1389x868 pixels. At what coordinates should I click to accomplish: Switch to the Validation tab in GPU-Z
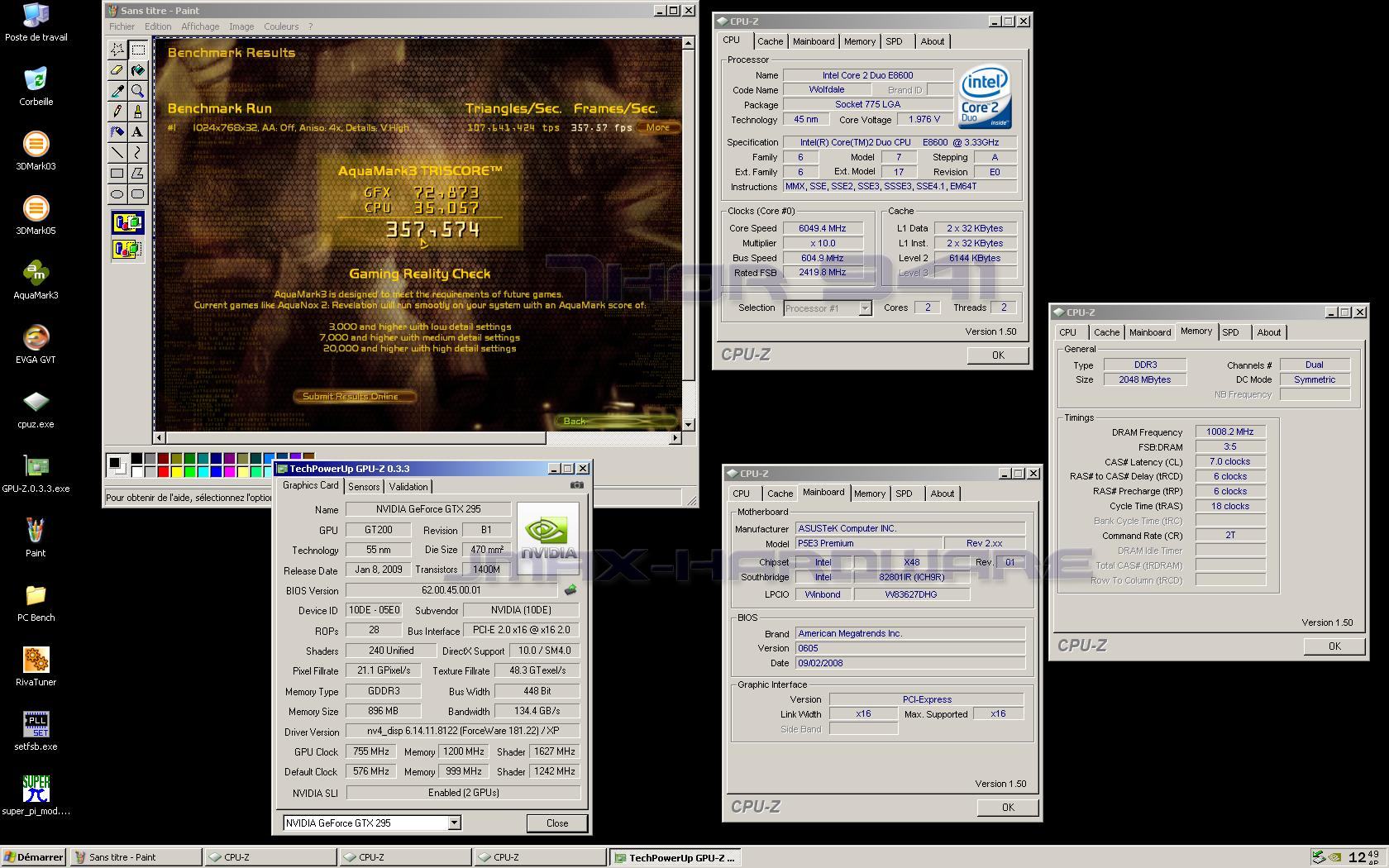408,487
